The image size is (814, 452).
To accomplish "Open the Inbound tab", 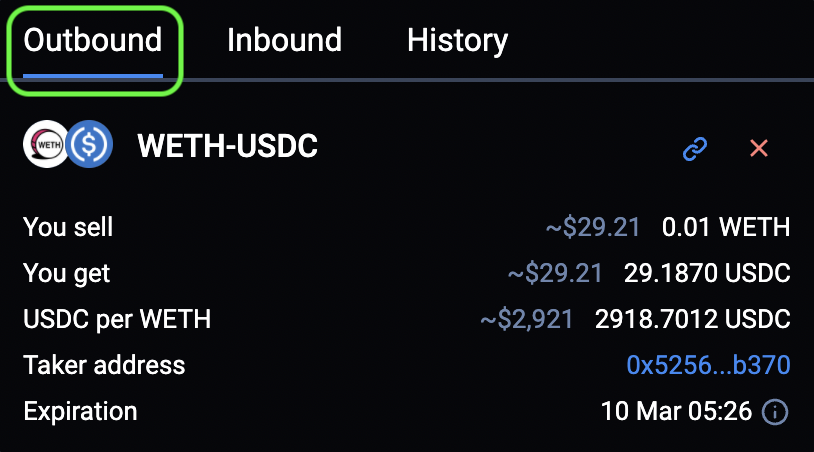I will tap(284, 41).
